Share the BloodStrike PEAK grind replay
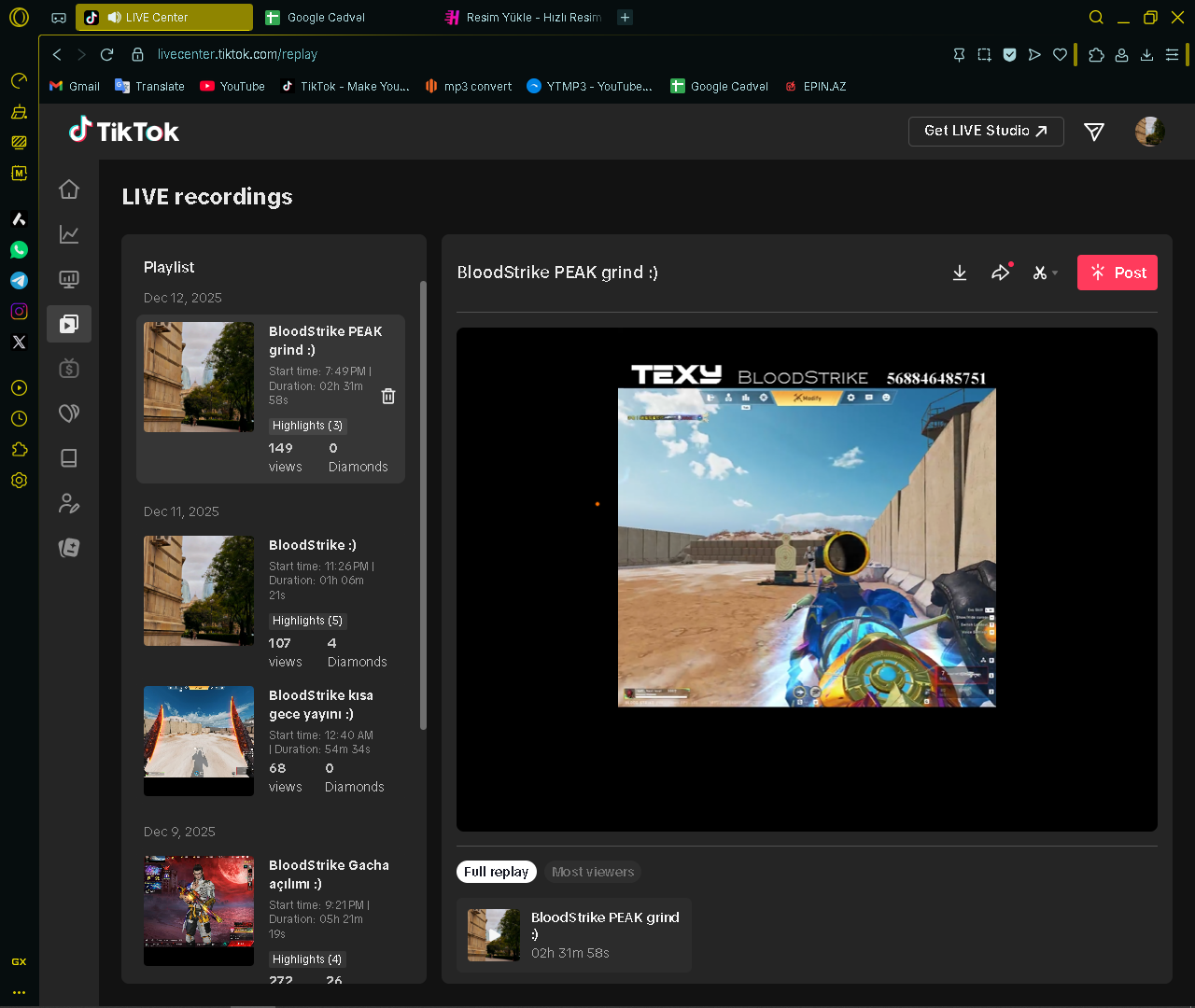This screenshot has width=1195, height=1008. point(1001,273)
